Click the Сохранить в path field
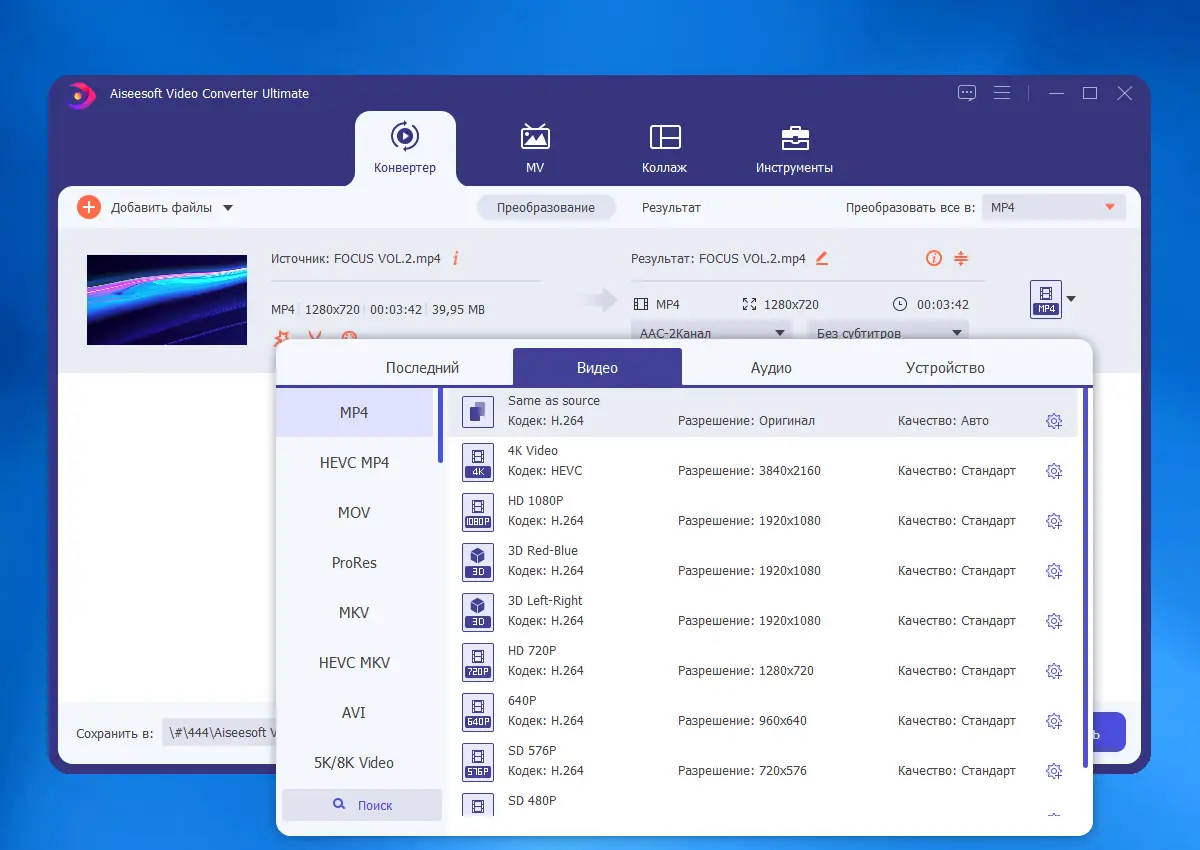Screen dimensions: 1200x850 (x=219, y=733)
